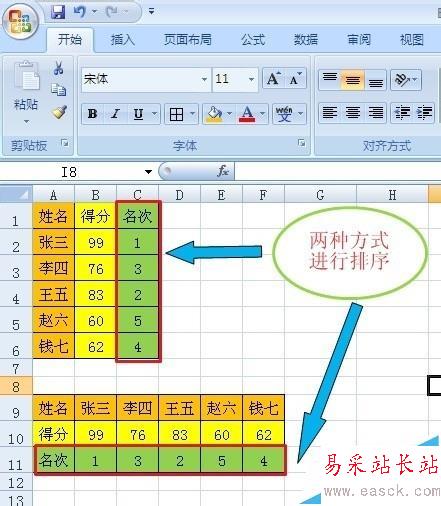Open the font size 11 dropdown

(x=251, y=79)
